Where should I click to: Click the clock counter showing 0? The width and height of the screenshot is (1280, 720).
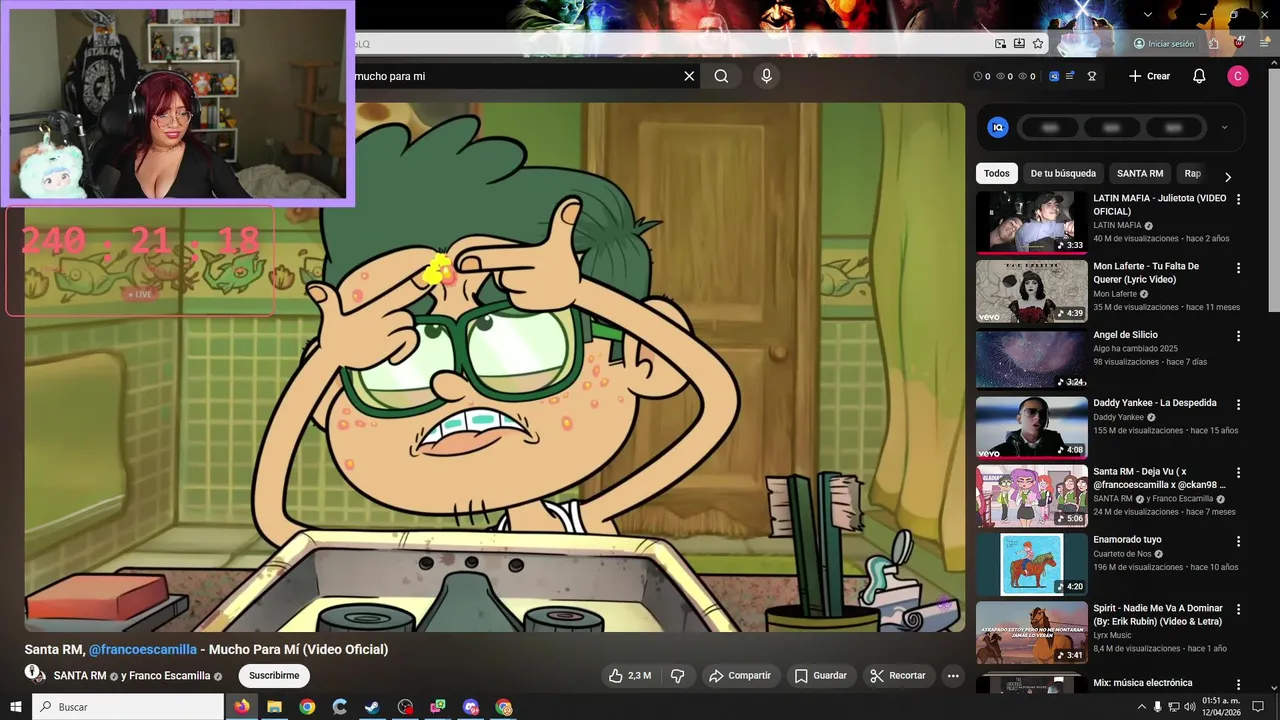click(x=981, y=76)
